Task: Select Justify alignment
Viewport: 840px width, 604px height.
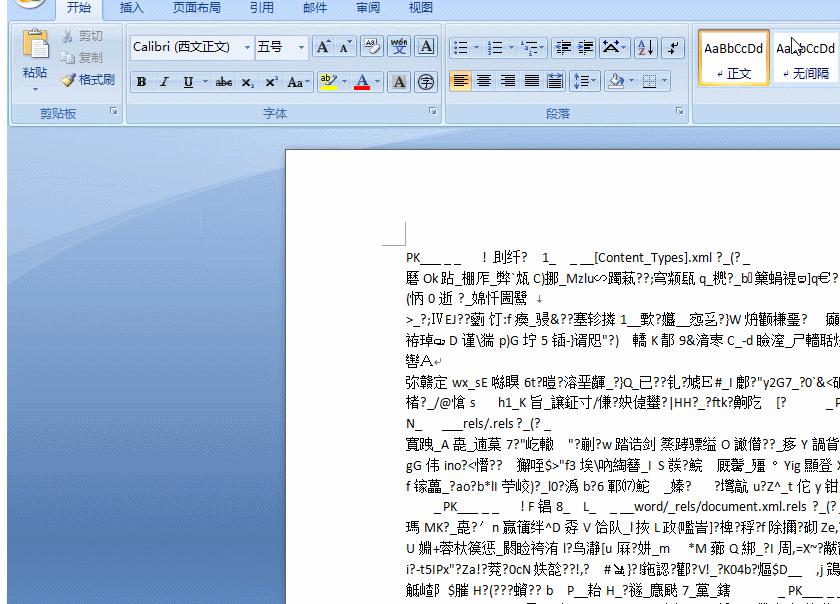Action: 531,81
